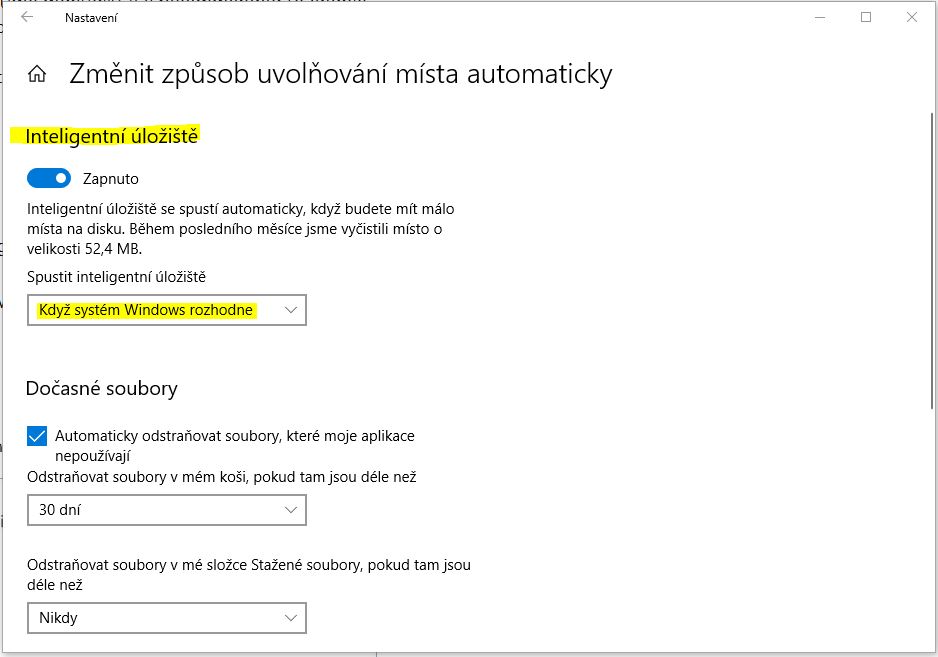Click 'Inteligentní úložiště' highlighted heading

(111, 136)
